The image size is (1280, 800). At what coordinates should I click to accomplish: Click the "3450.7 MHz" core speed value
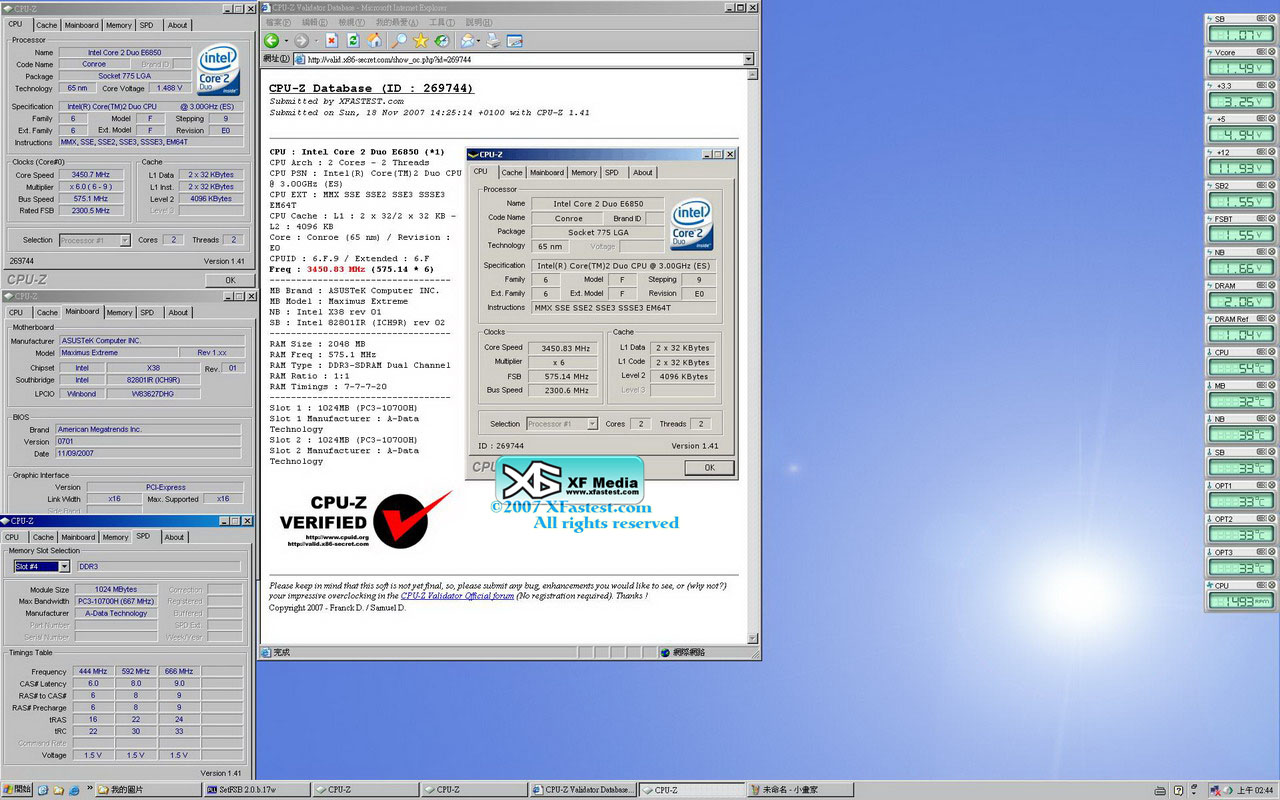coord(92,175)
